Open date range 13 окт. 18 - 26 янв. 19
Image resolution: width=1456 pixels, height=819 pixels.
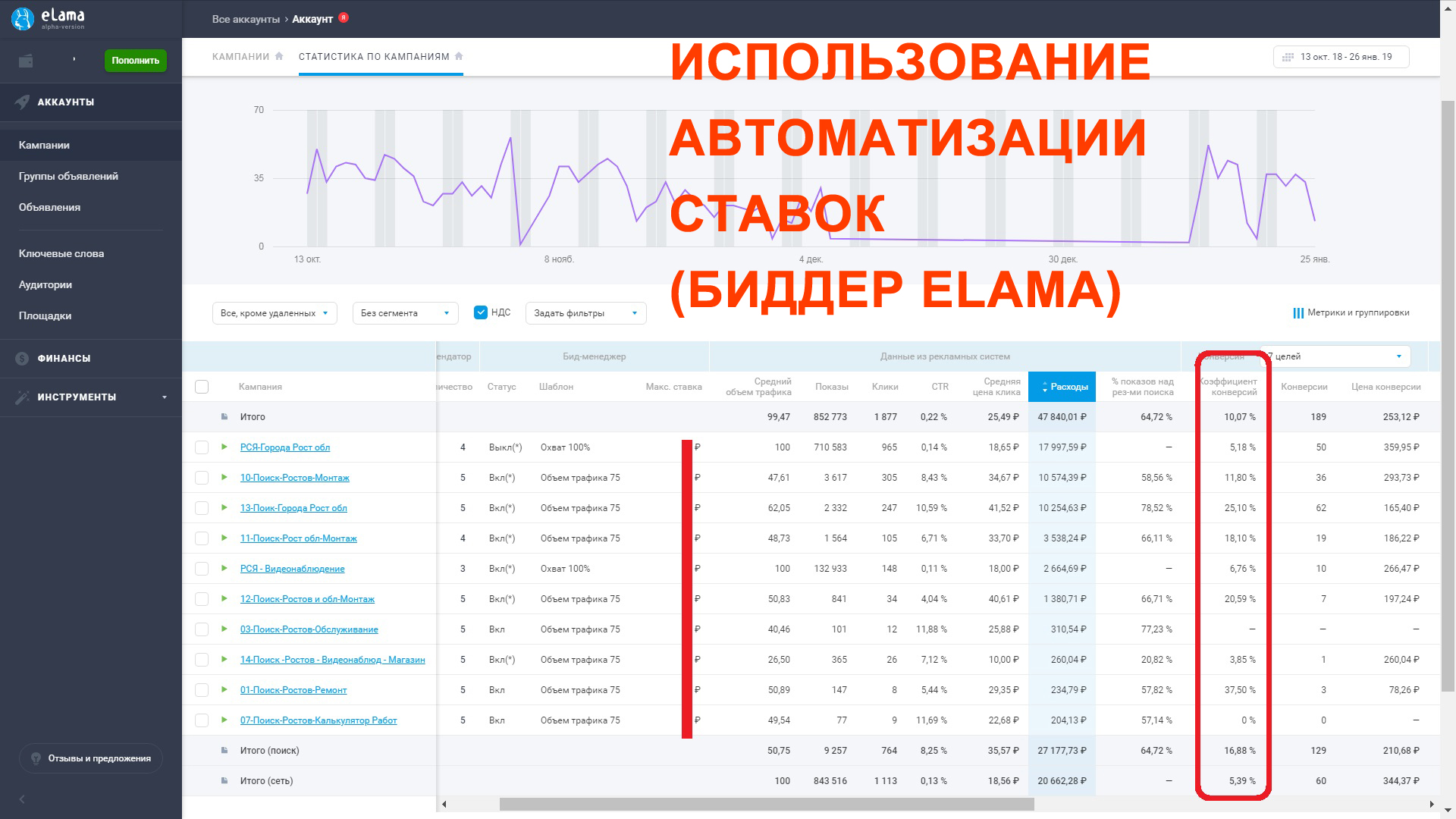click(1341, 57)
